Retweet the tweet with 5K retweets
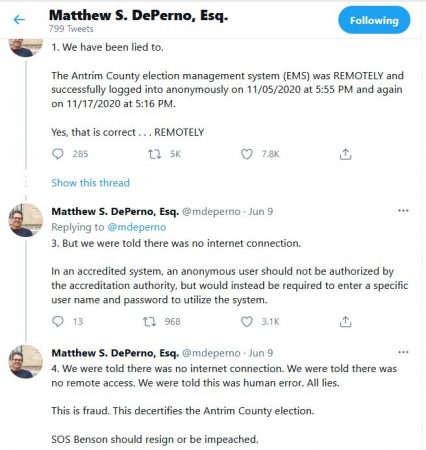Screen dimensions: 426x450 pyautogui.click(x=154, y=154)
